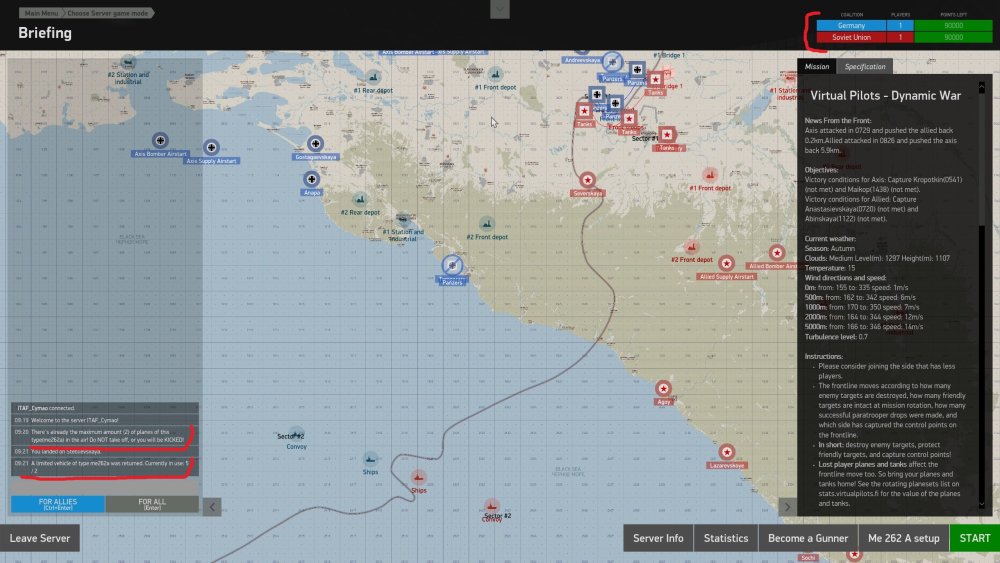Click the red #1 Front depot icon

710,175
